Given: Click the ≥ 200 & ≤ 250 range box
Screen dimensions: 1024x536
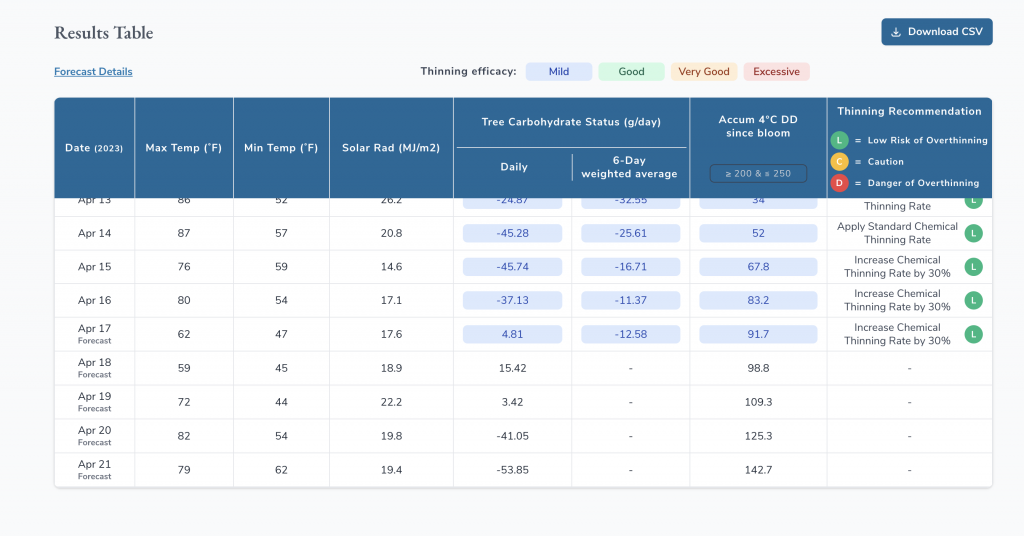Looking at the screenshot, I should click(x=758, y=173).
